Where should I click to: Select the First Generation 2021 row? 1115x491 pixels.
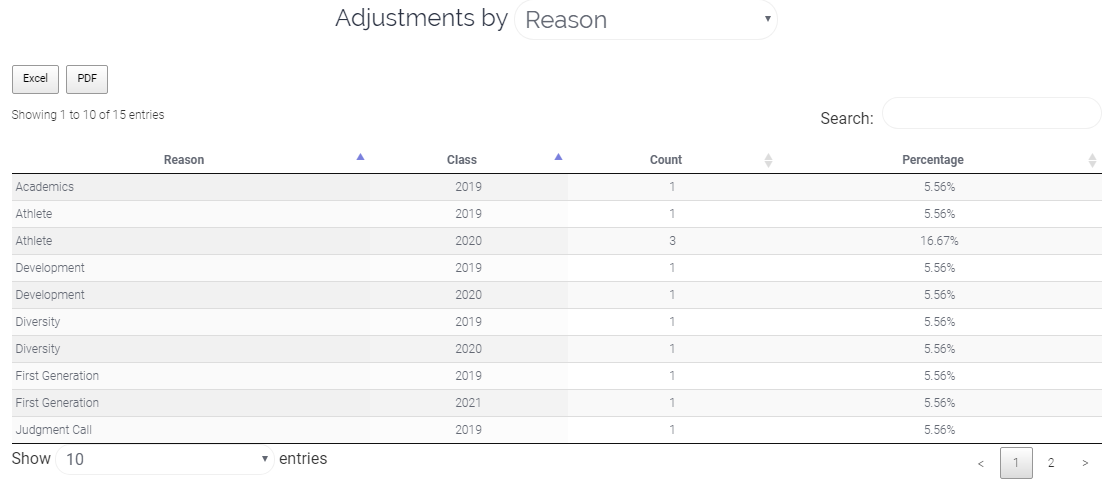[x=557, y=403]
